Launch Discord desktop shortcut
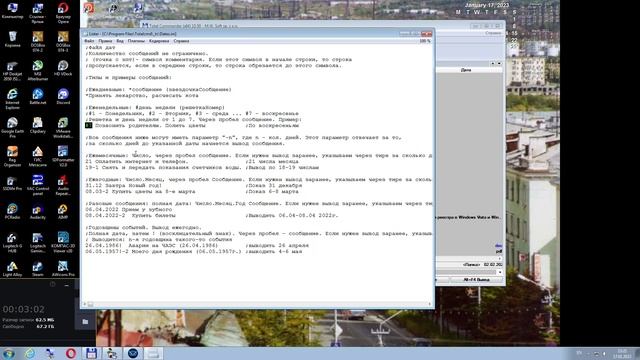This screenshot has width=640, height=360. click(x=63, y=97)
